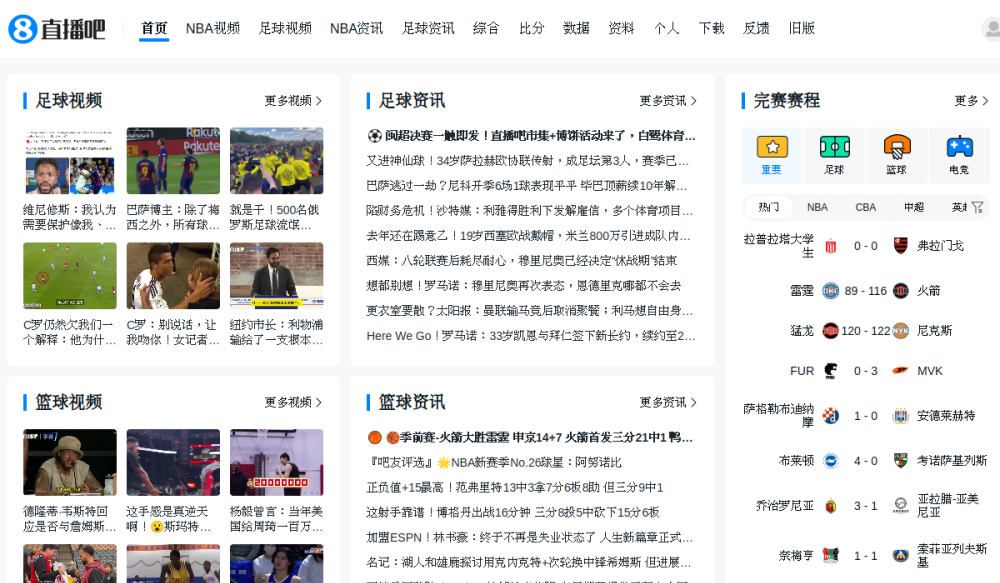The image size is (1000, 583).
Task: Select the NBA schedule filter
Action: [x=817, y=207]
